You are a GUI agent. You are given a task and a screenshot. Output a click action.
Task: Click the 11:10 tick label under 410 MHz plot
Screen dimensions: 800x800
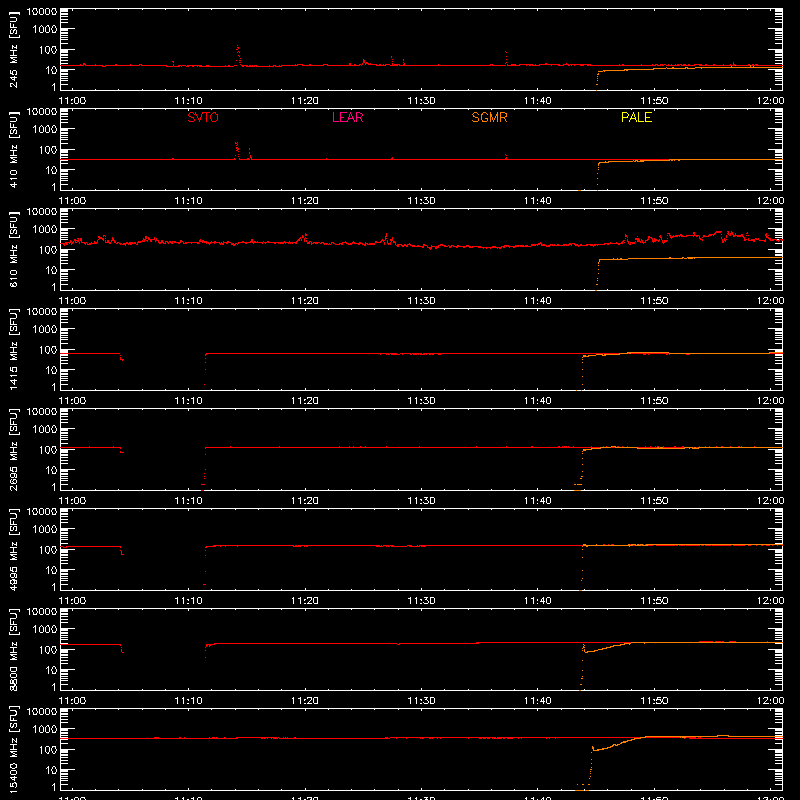tap(189, 201)
